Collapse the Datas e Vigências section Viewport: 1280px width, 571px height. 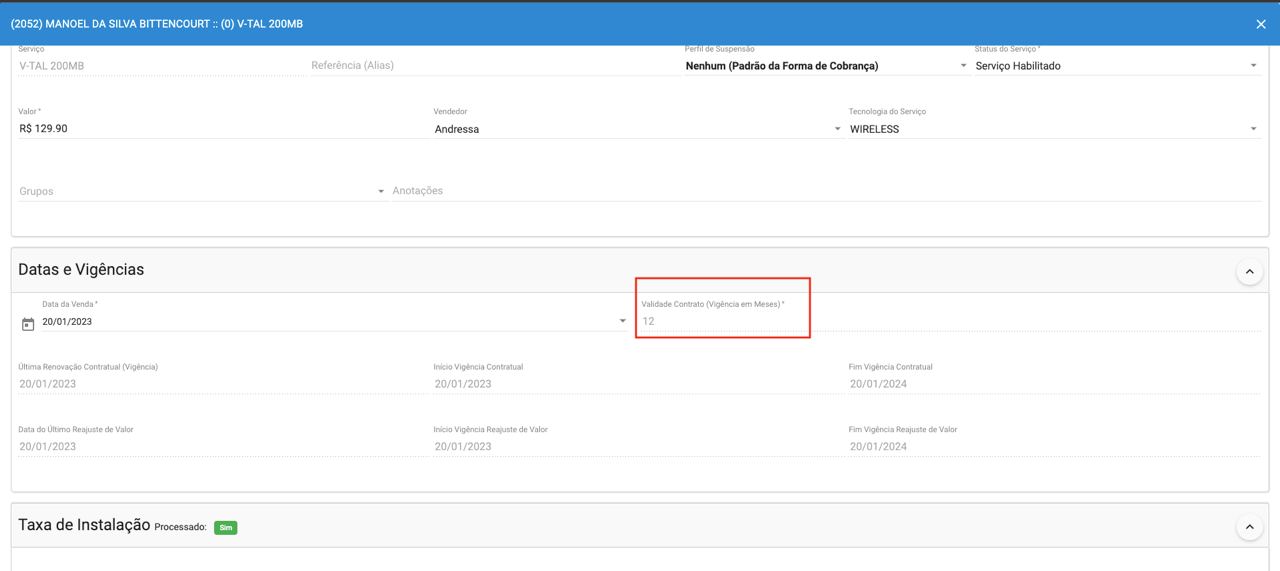click(x=1249, y=271)
